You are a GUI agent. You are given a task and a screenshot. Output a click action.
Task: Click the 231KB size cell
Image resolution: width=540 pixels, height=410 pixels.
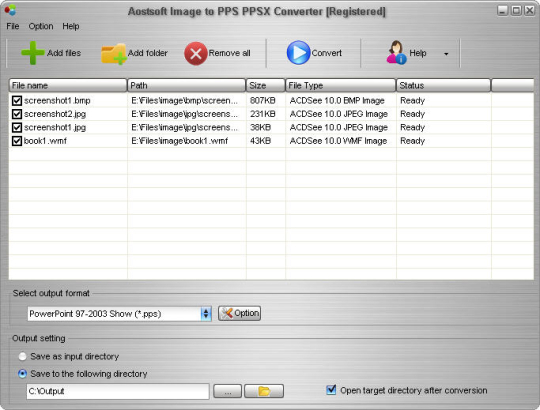pyautogui.click(x=262, y=114)
